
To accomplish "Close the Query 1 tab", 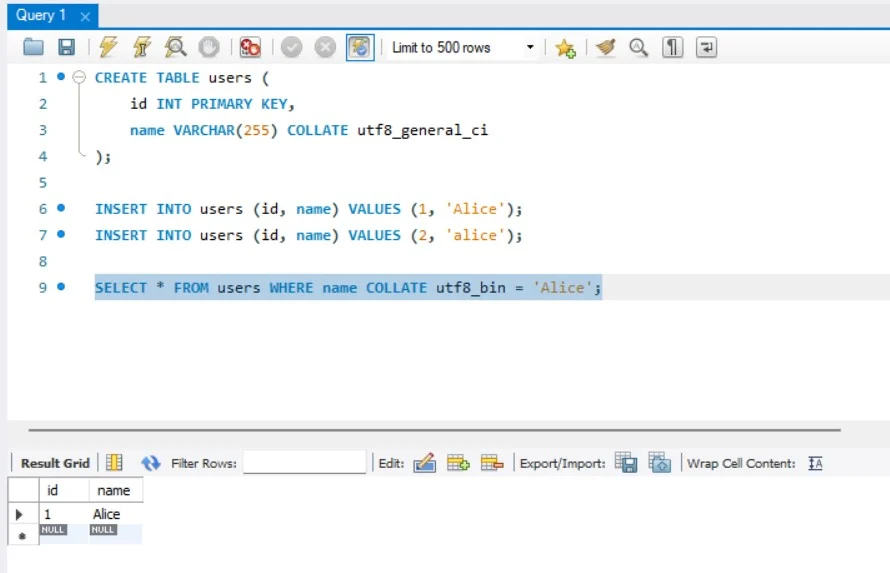I will 85,17.
